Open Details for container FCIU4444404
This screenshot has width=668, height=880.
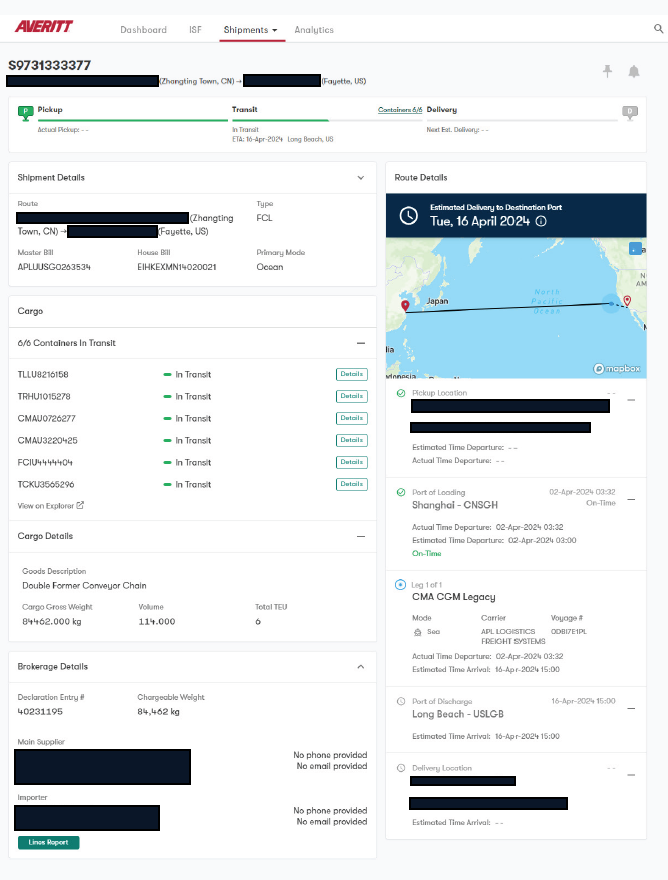(351, 462)
